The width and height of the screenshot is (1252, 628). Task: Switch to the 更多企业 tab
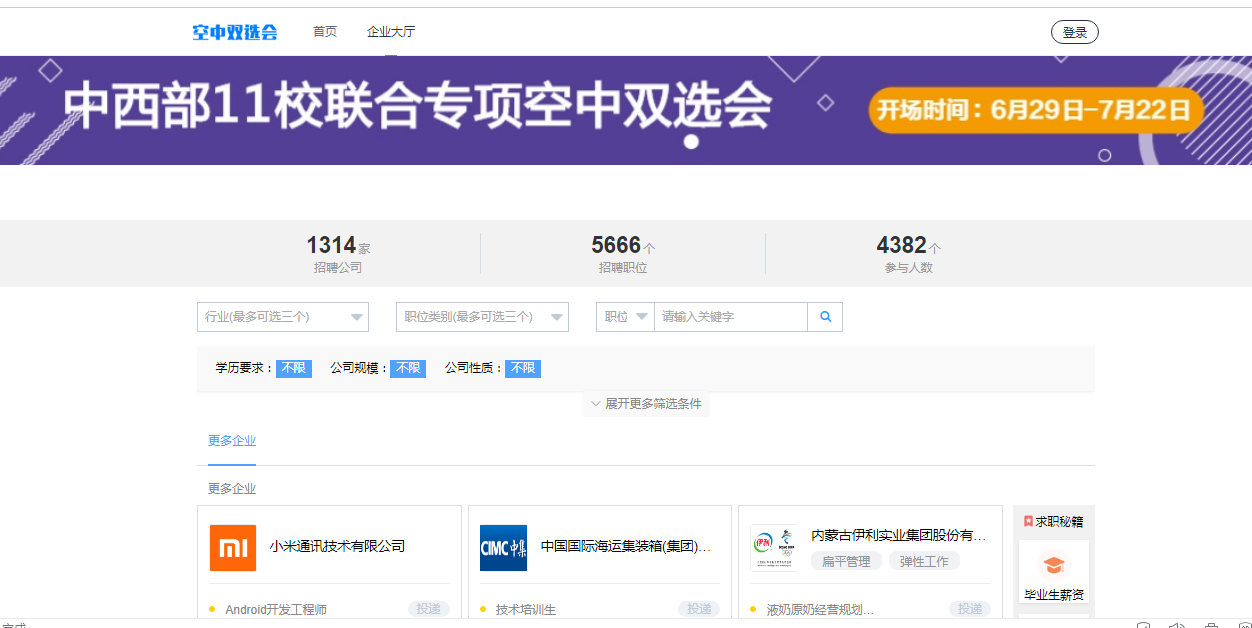(232, 441)
